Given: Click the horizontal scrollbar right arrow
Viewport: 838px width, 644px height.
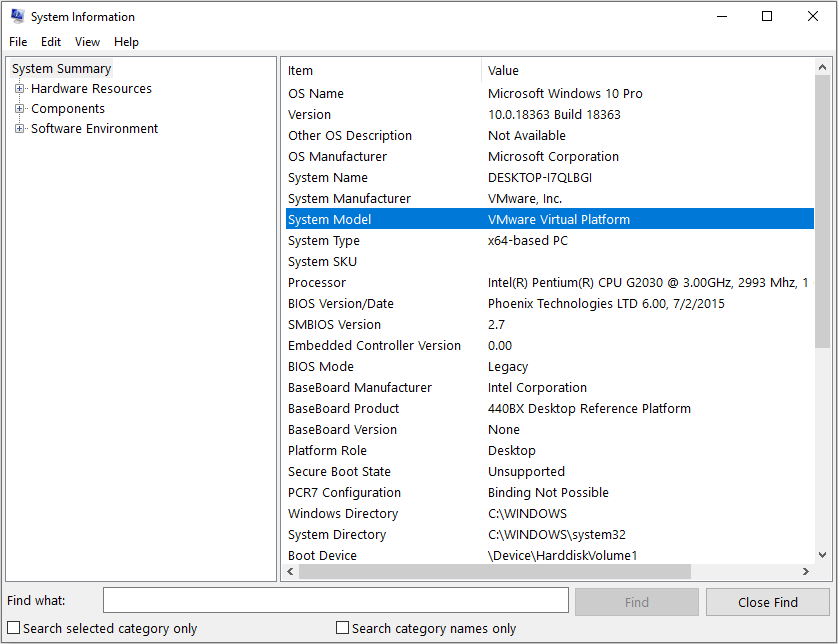Looking at the screenshot, I should point(805,571).
